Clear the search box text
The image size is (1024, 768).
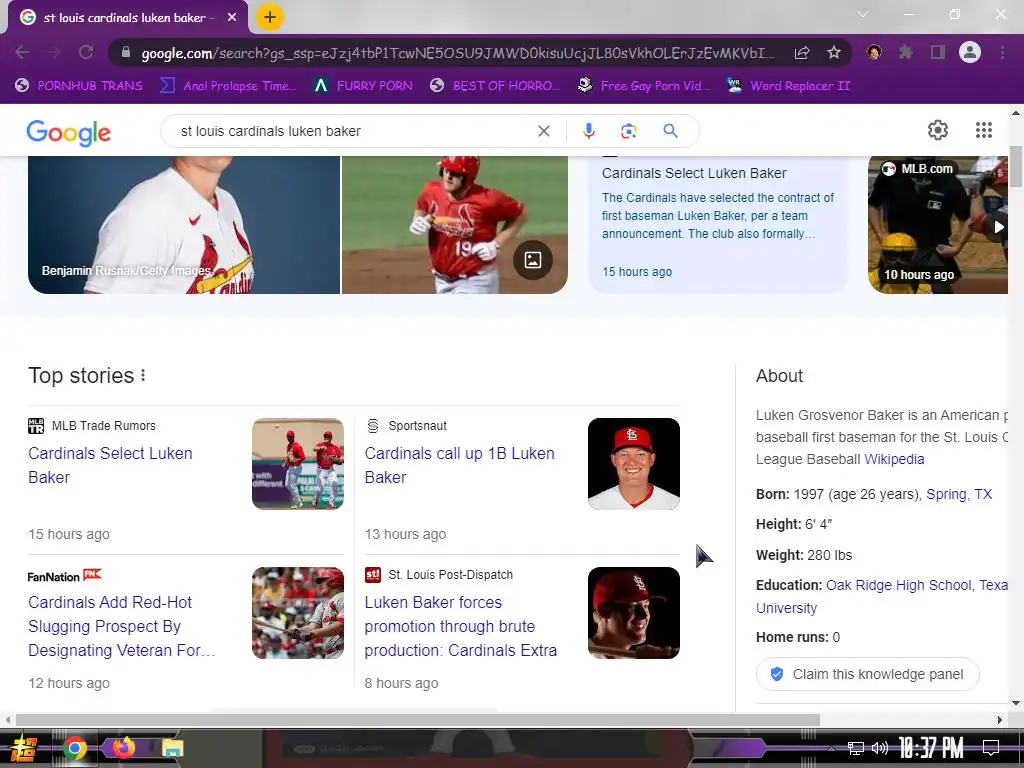point(543,131)
